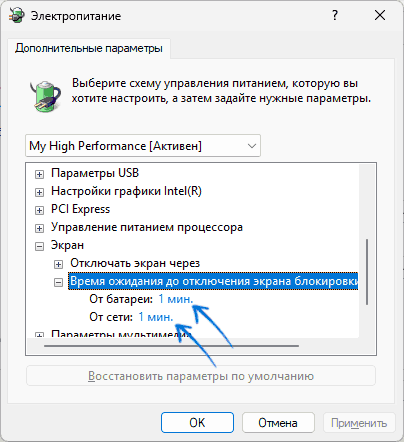Click the vertical scrollbar of settings tree
Image resolution: width=404 pixels, height=442 pixels.
click(367, 272)
